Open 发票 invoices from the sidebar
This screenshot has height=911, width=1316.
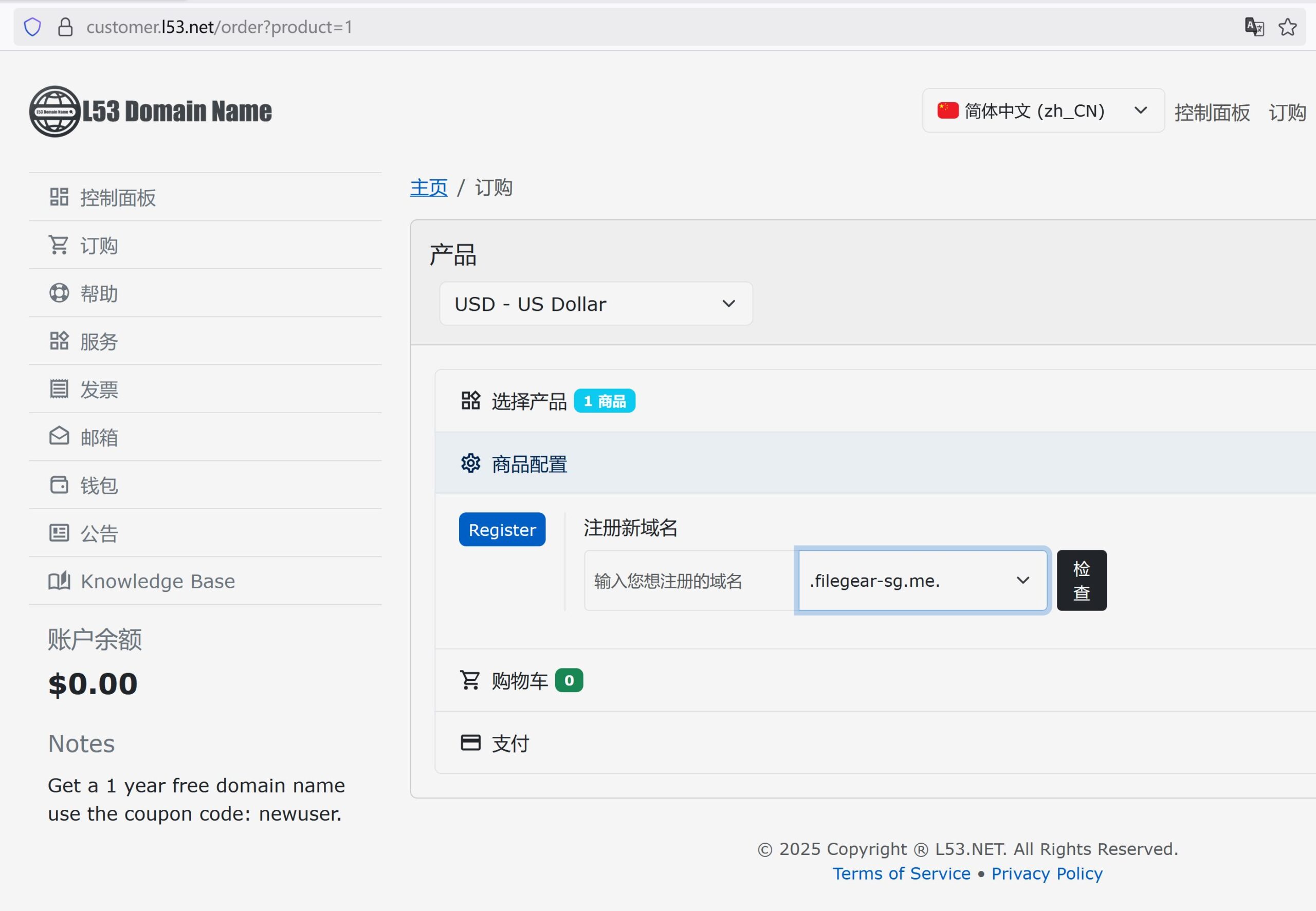(99, 389)
